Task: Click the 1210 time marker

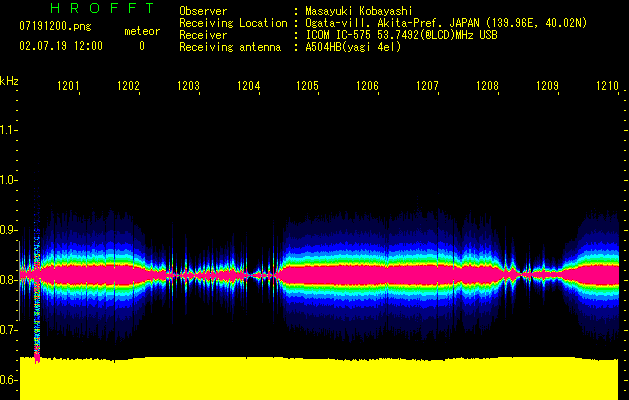Action: click(x=607, y=86)
